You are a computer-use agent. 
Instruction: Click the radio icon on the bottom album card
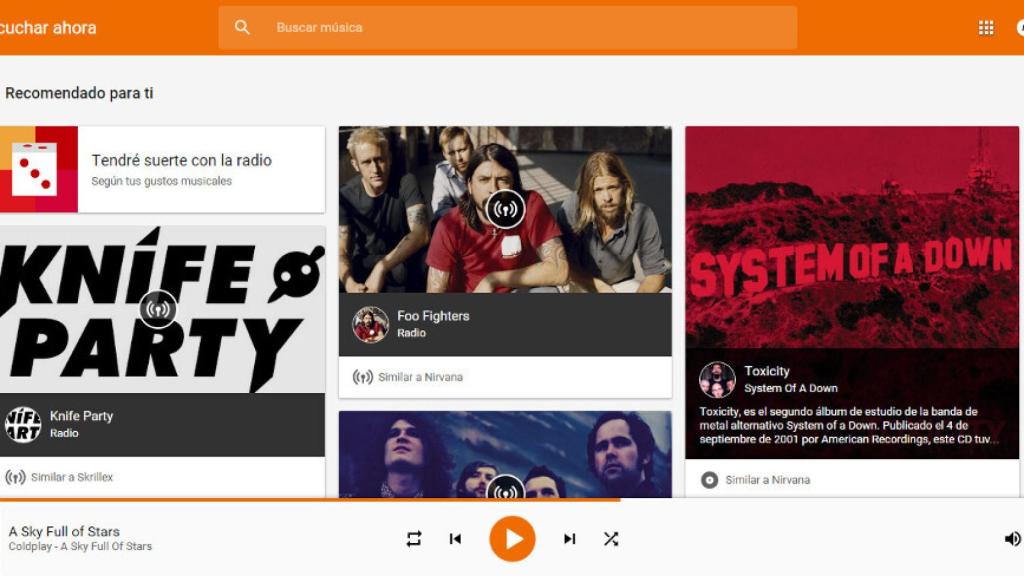505,491
